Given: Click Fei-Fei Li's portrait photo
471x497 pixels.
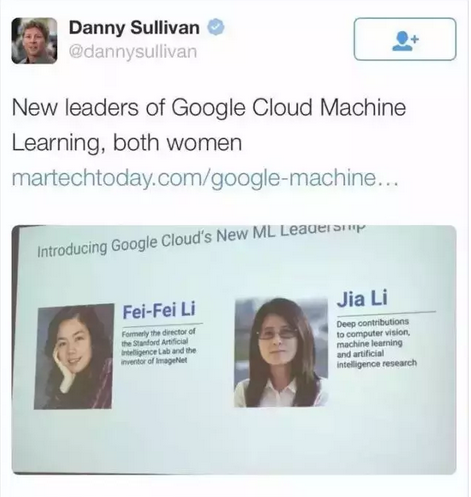Looking at the screenshot, I should [74, 357].
